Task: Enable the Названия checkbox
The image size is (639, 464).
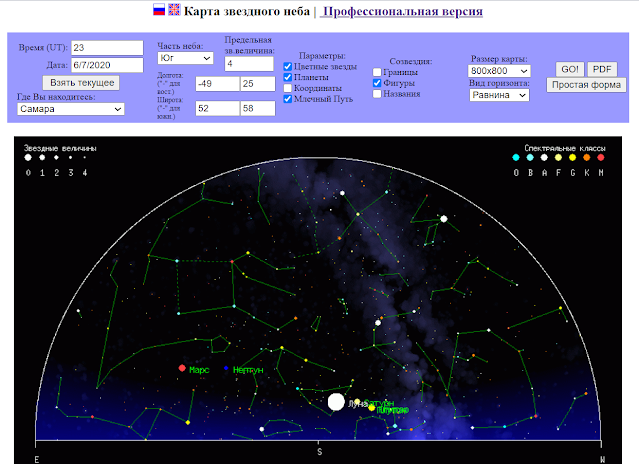Action: [377, 94]
